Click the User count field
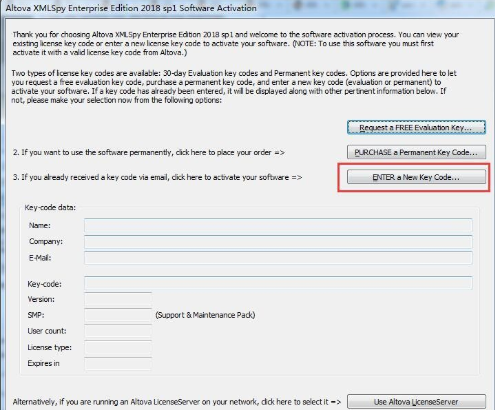The width and height of the screenshot is (495, 410). pos(118,331)
